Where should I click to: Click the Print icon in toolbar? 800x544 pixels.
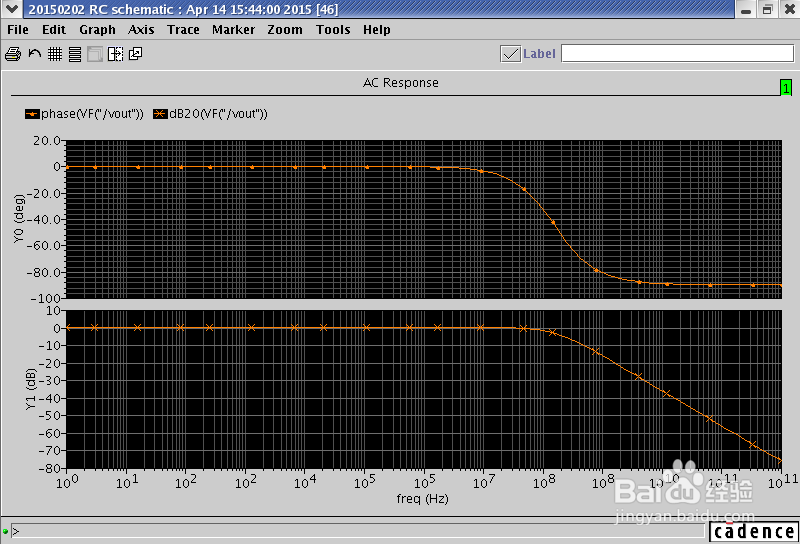tap(13, 54)
